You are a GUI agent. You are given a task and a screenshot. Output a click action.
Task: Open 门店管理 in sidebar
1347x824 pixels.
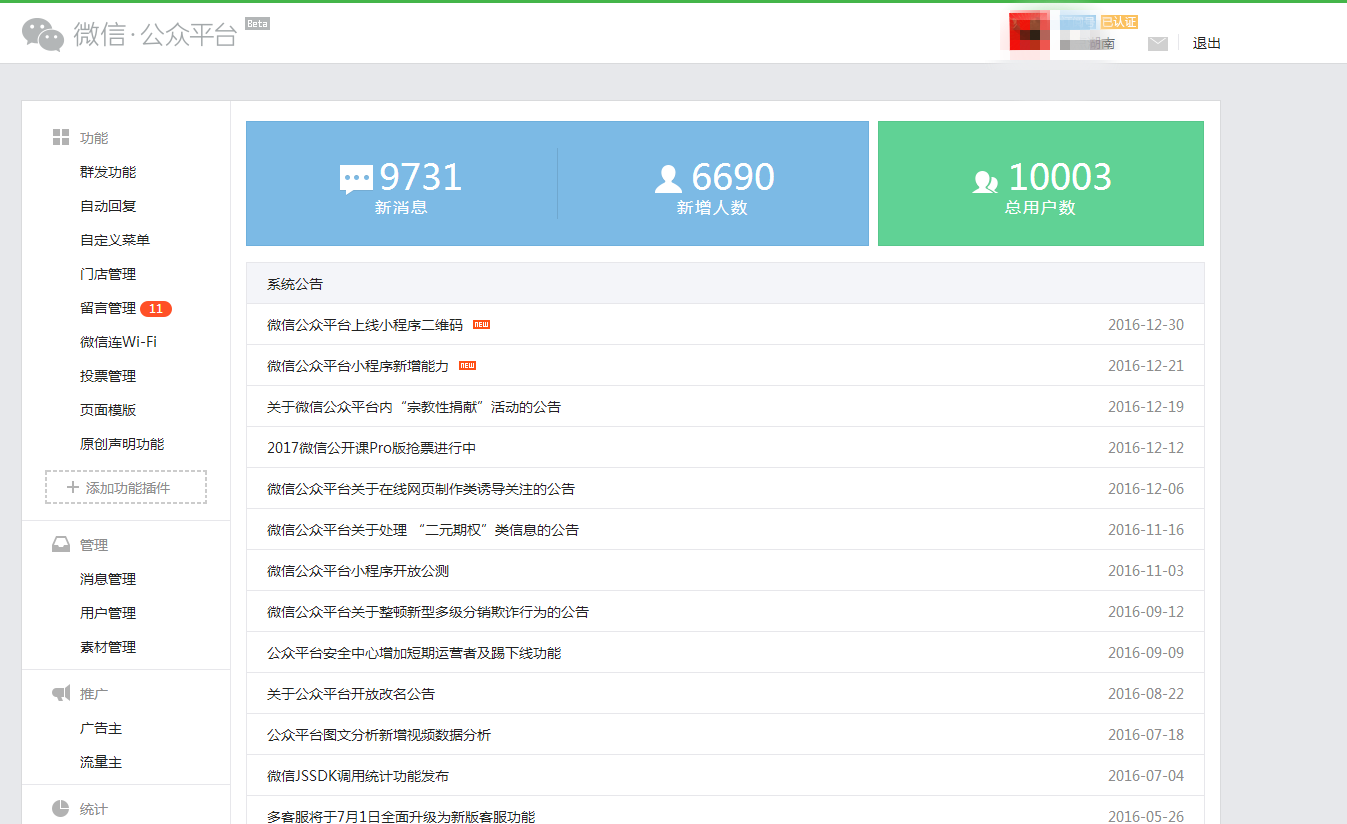[108, 274]
